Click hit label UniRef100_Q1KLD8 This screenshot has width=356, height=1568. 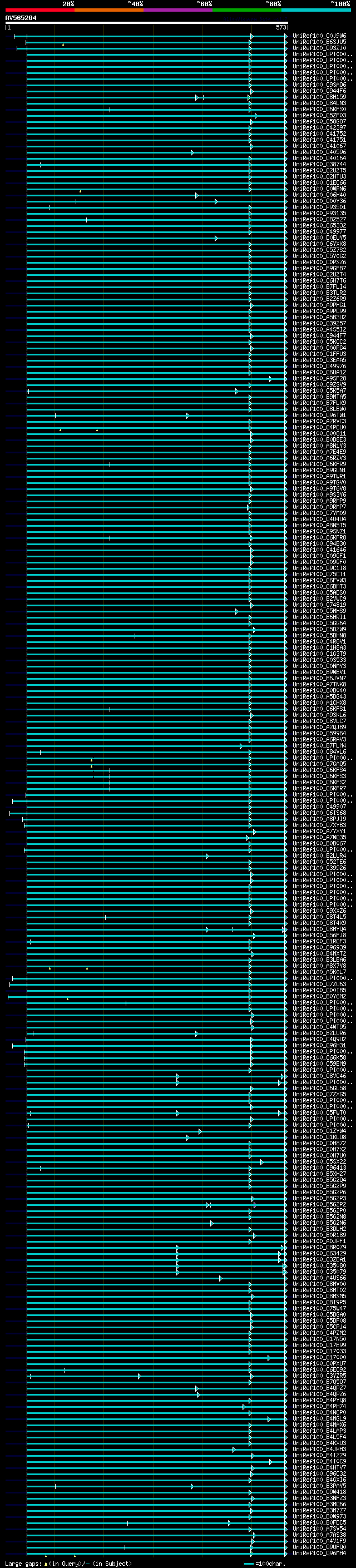click(x=319, y=1137)
